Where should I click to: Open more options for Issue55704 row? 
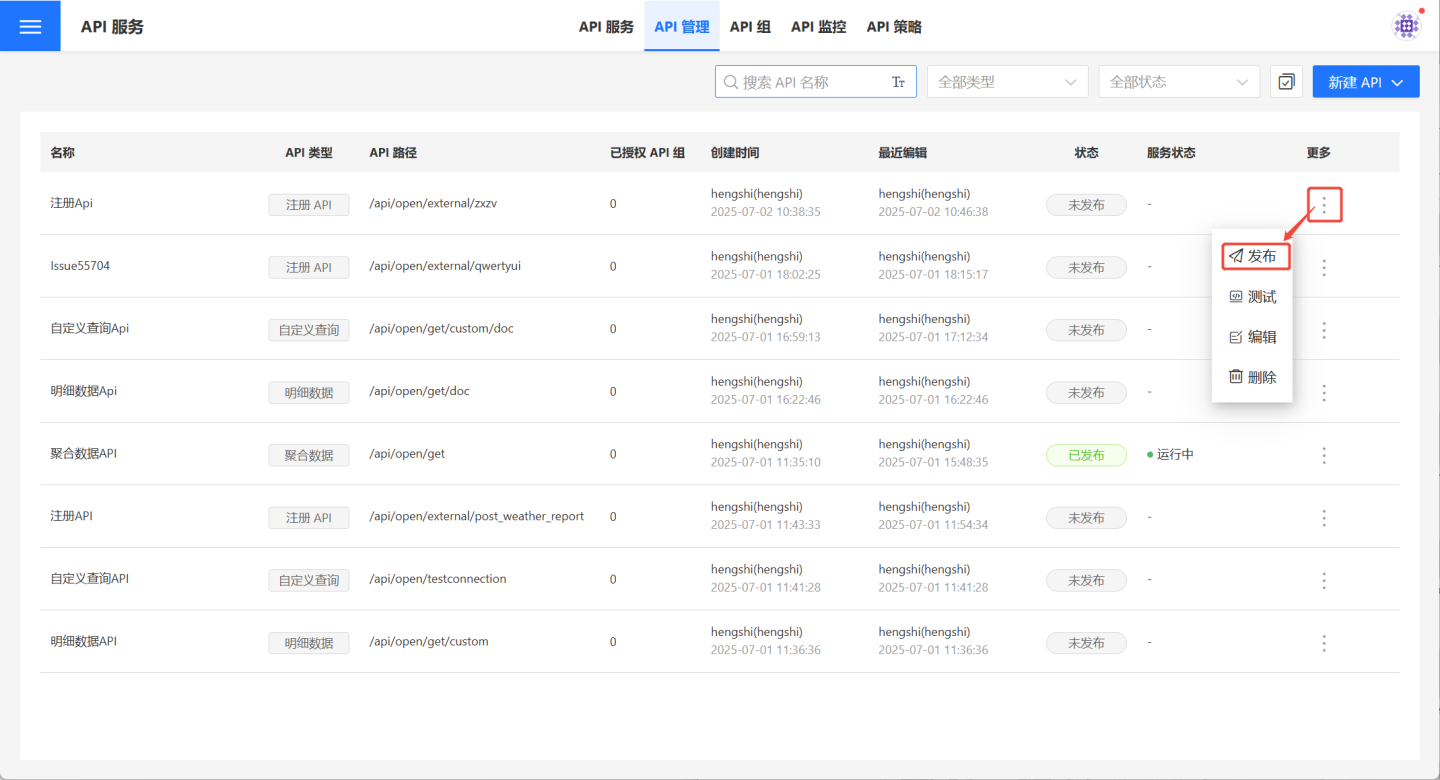click(x=1324, y=268)
